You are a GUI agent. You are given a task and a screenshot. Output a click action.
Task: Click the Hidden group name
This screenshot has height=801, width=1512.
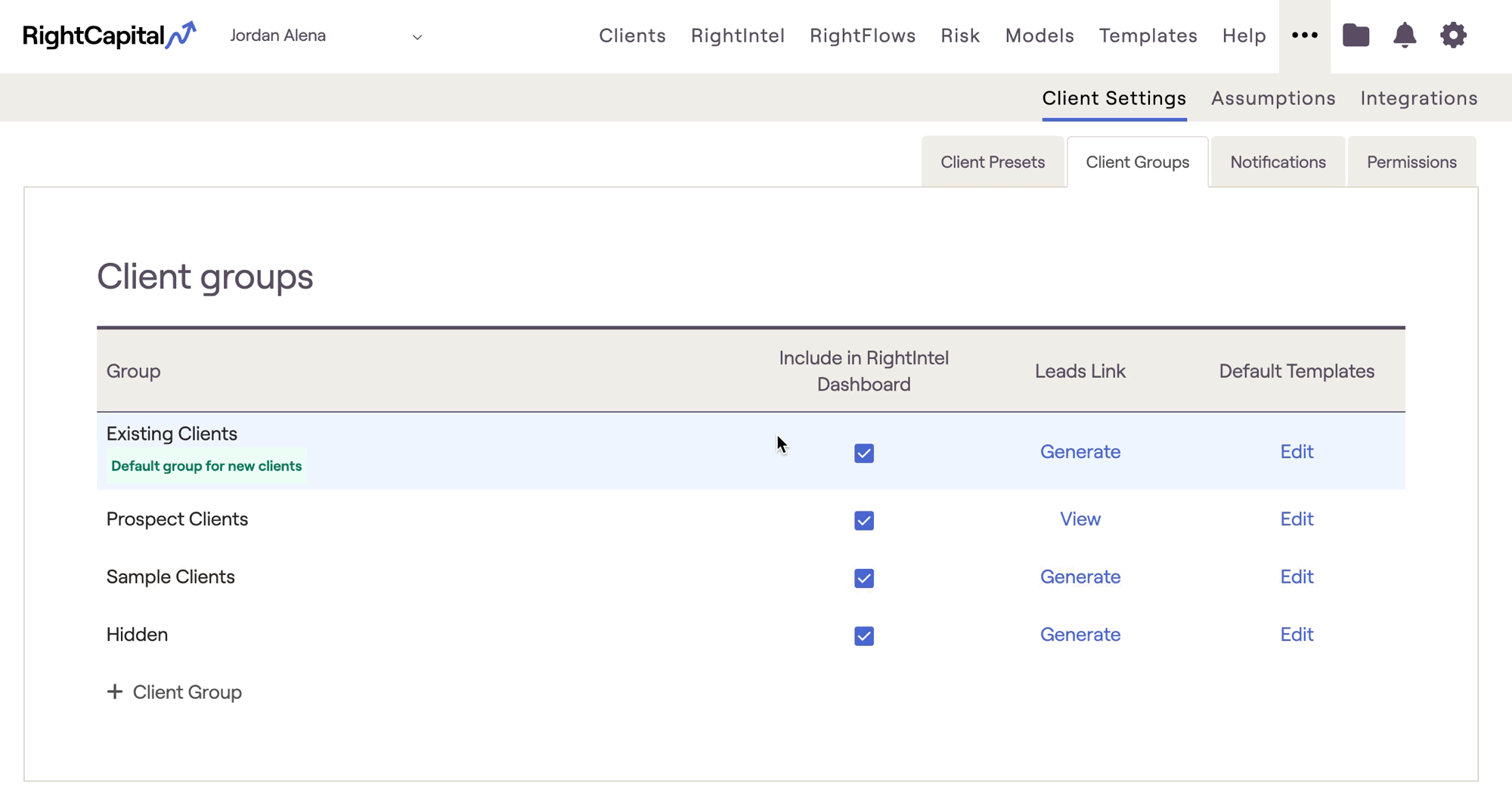(137, 634)
